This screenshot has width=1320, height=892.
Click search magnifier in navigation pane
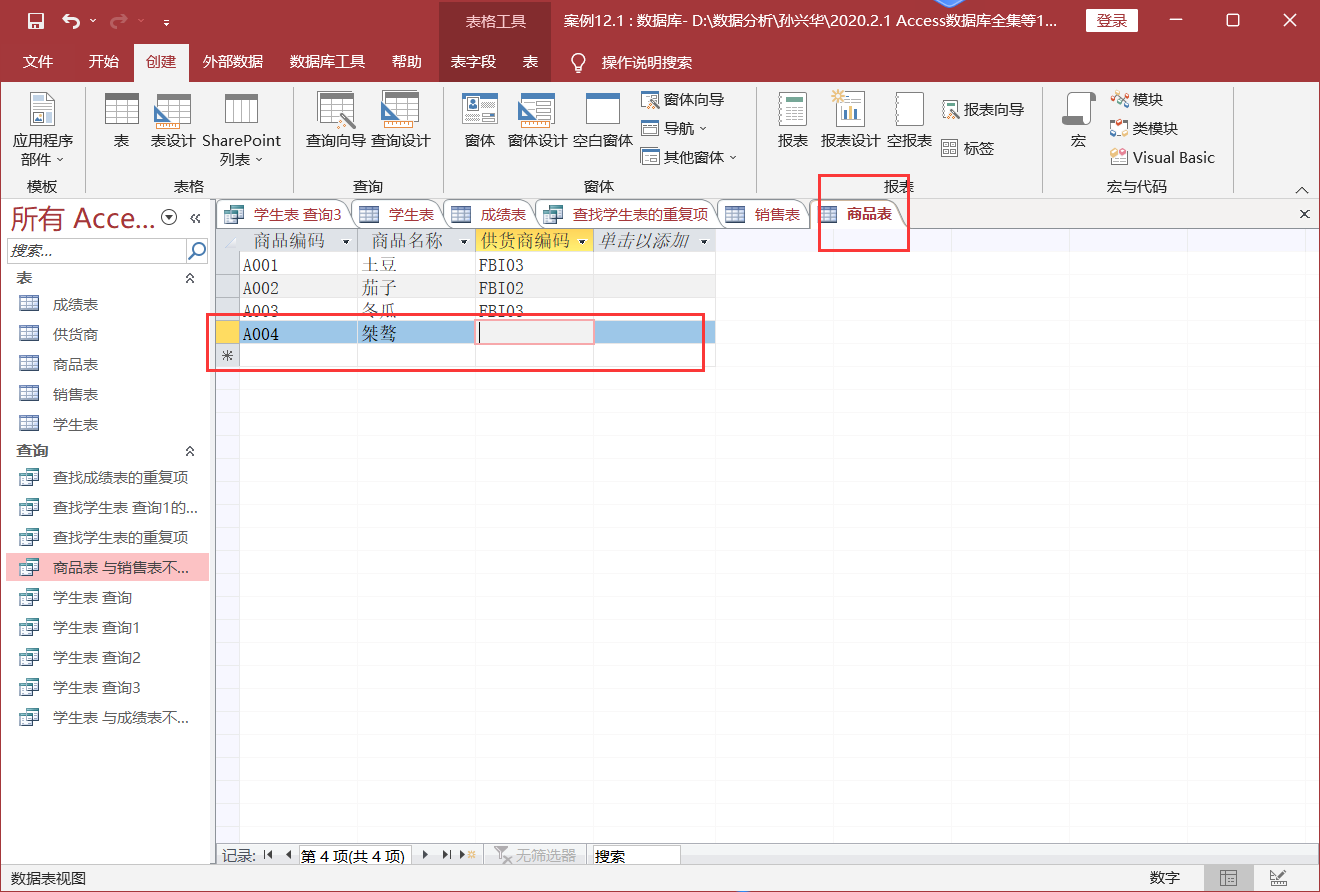point(197,250)
